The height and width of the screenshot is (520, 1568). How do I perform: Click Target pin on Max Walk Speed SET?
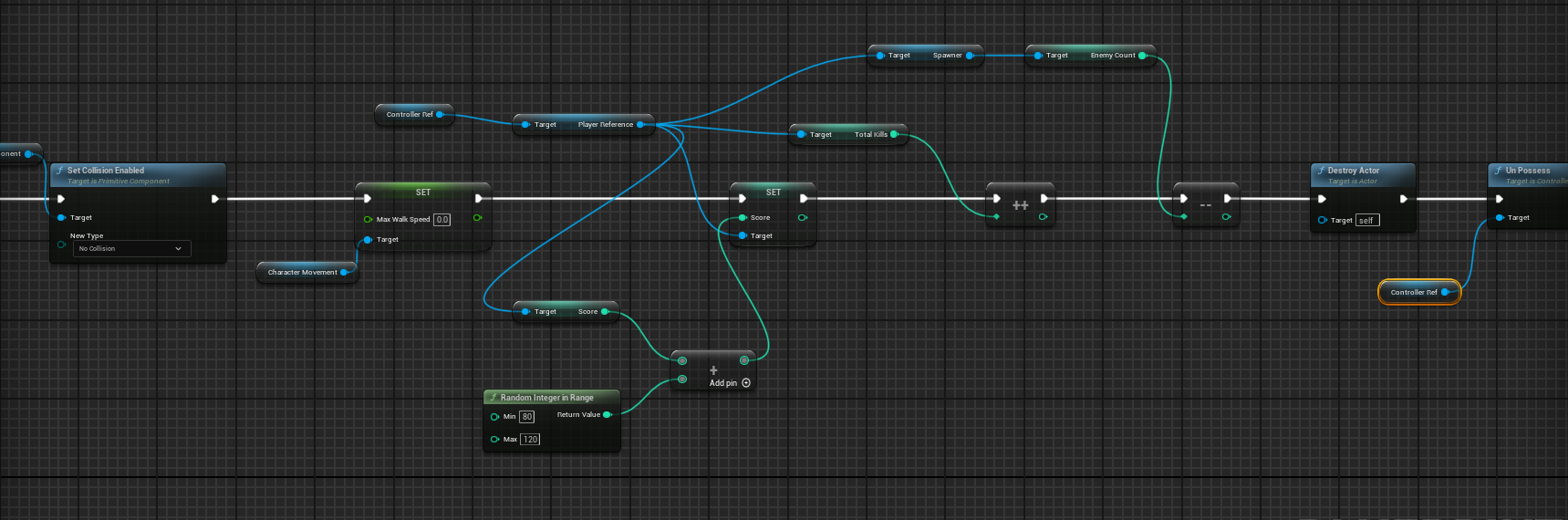(x=368, y=239)
